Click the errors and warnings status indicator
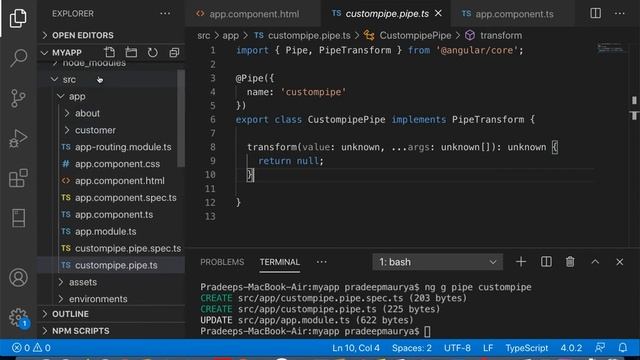This screenshot has height=360, width=640. pos(31,348)
